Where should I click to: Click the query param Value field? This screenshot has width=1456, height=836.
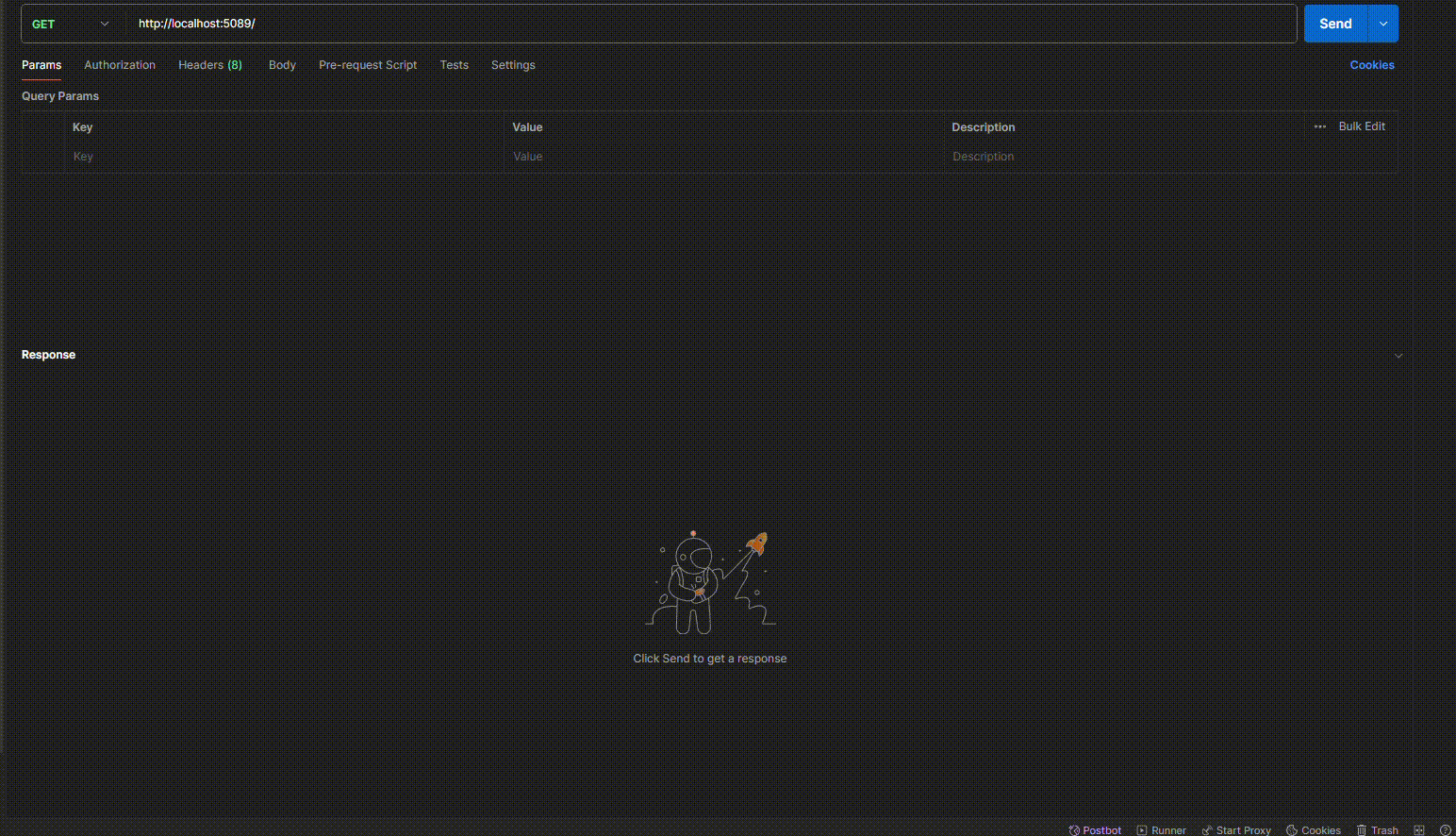pos(723,157)
